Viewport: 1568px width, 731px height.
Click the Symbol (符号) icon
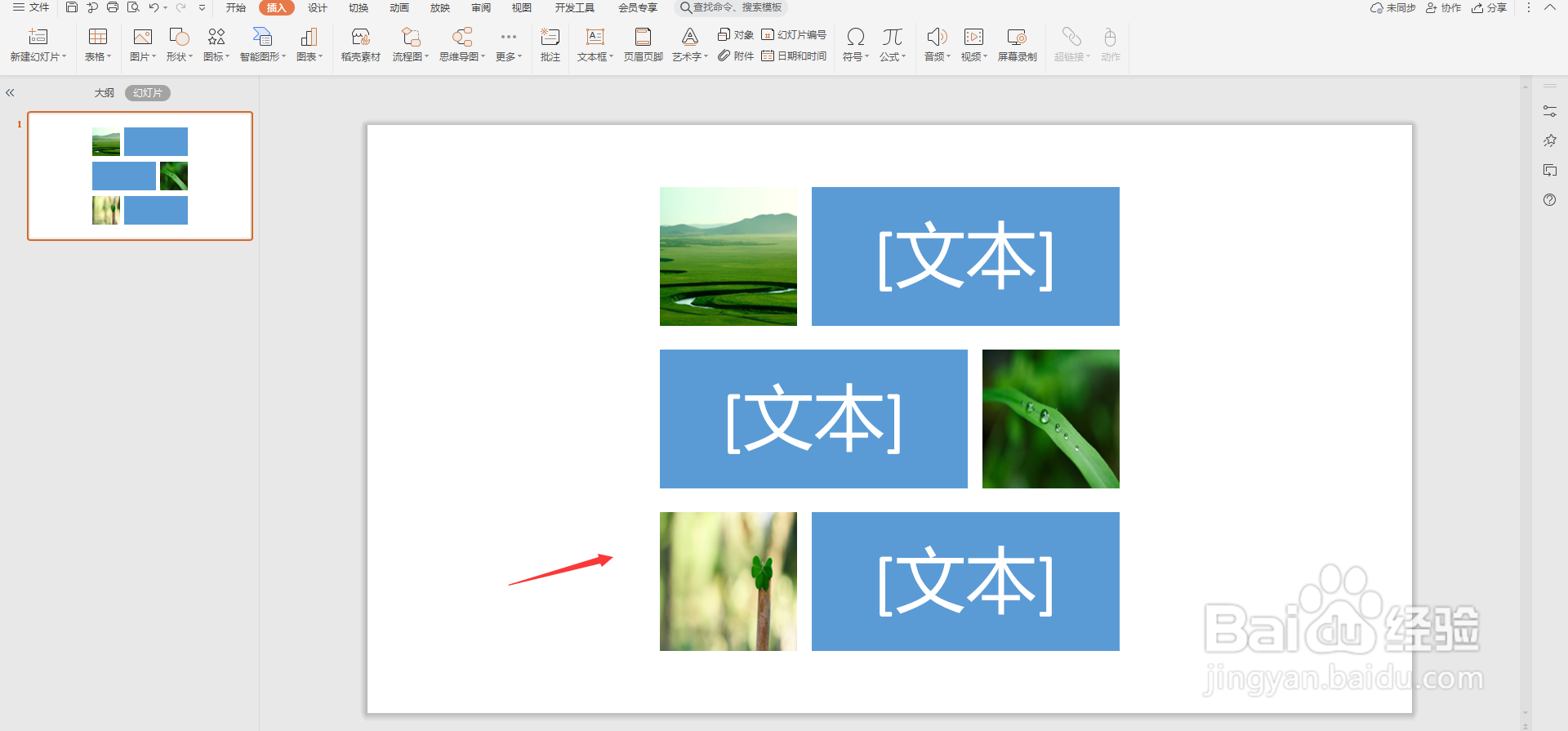click(855, 37)
